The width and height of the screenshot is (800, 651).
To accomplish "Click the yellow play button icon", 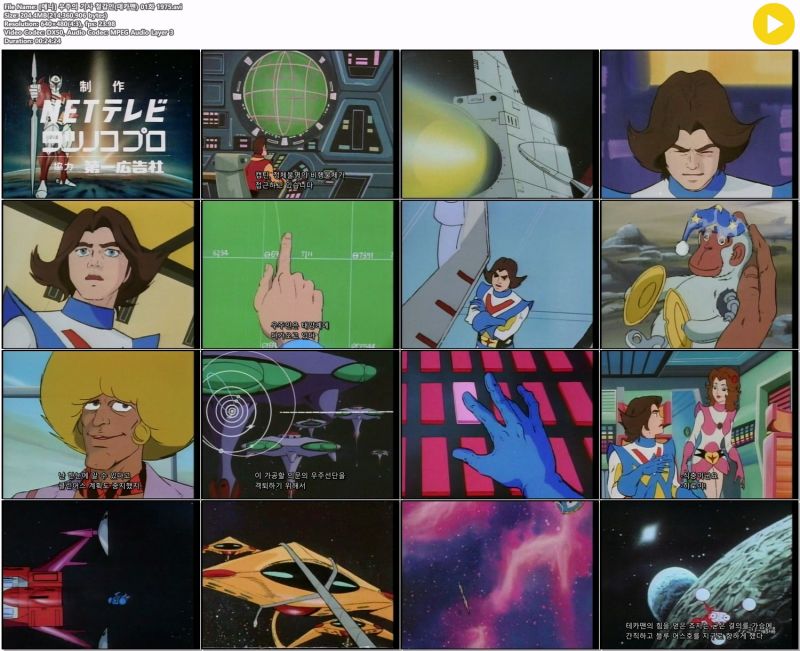I will pos(773,24).
